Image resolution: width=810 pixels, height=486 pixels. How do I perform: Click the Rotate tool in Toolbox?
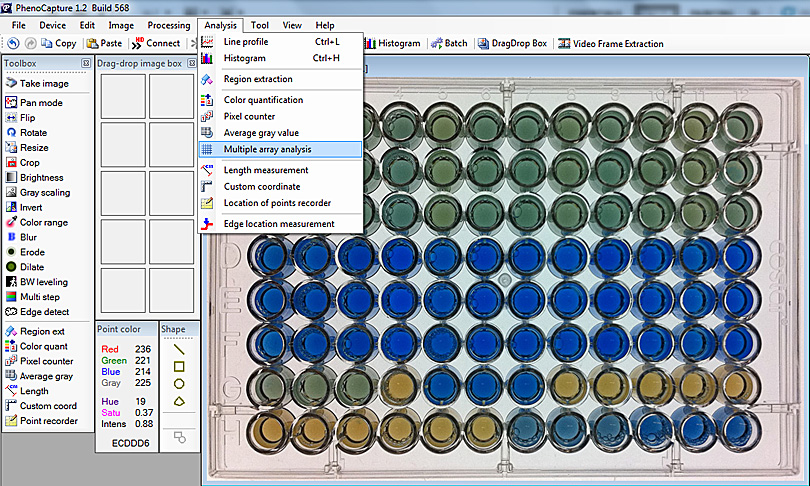(33, 132)
